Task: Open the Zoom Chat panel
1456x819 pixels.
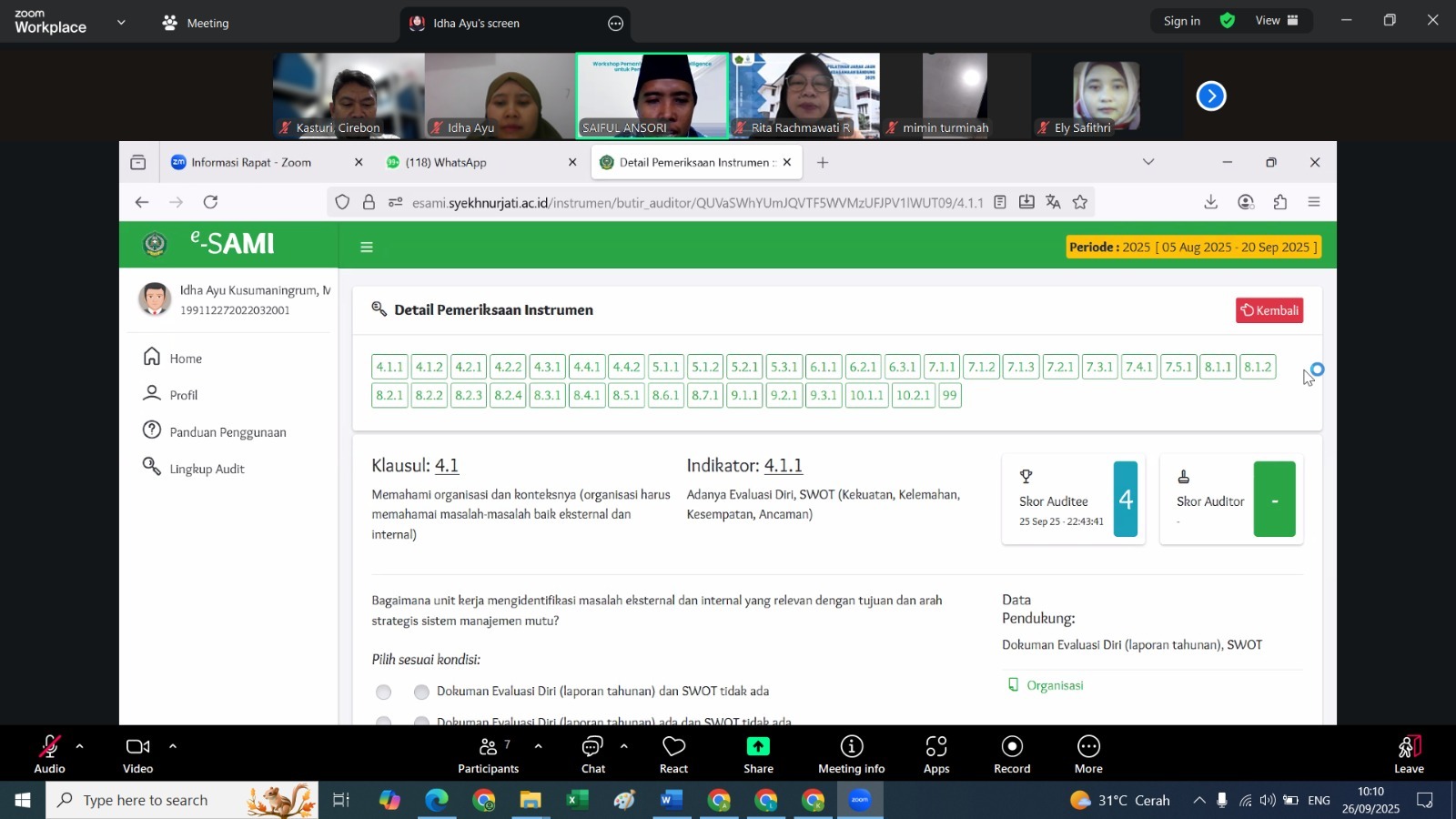Action: 592,748
